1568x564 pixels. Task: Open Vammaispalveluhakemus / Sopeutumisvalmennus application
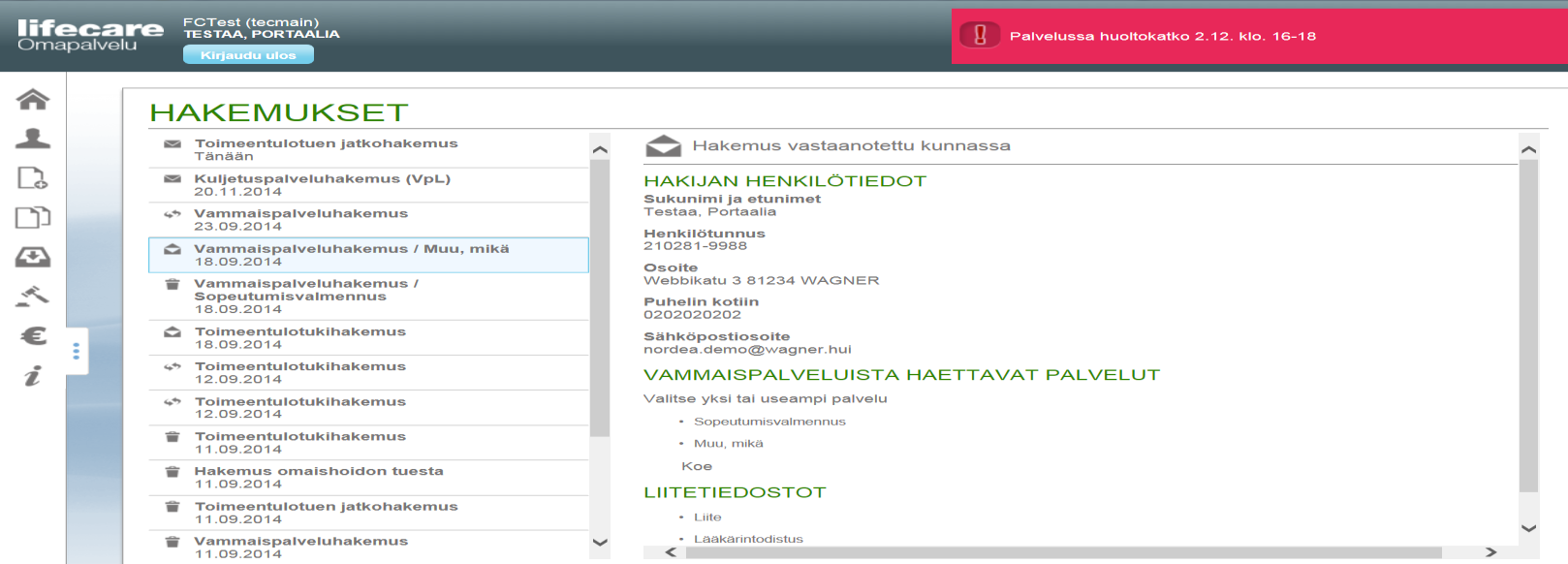pyautogui.click(x=368, y=297)
